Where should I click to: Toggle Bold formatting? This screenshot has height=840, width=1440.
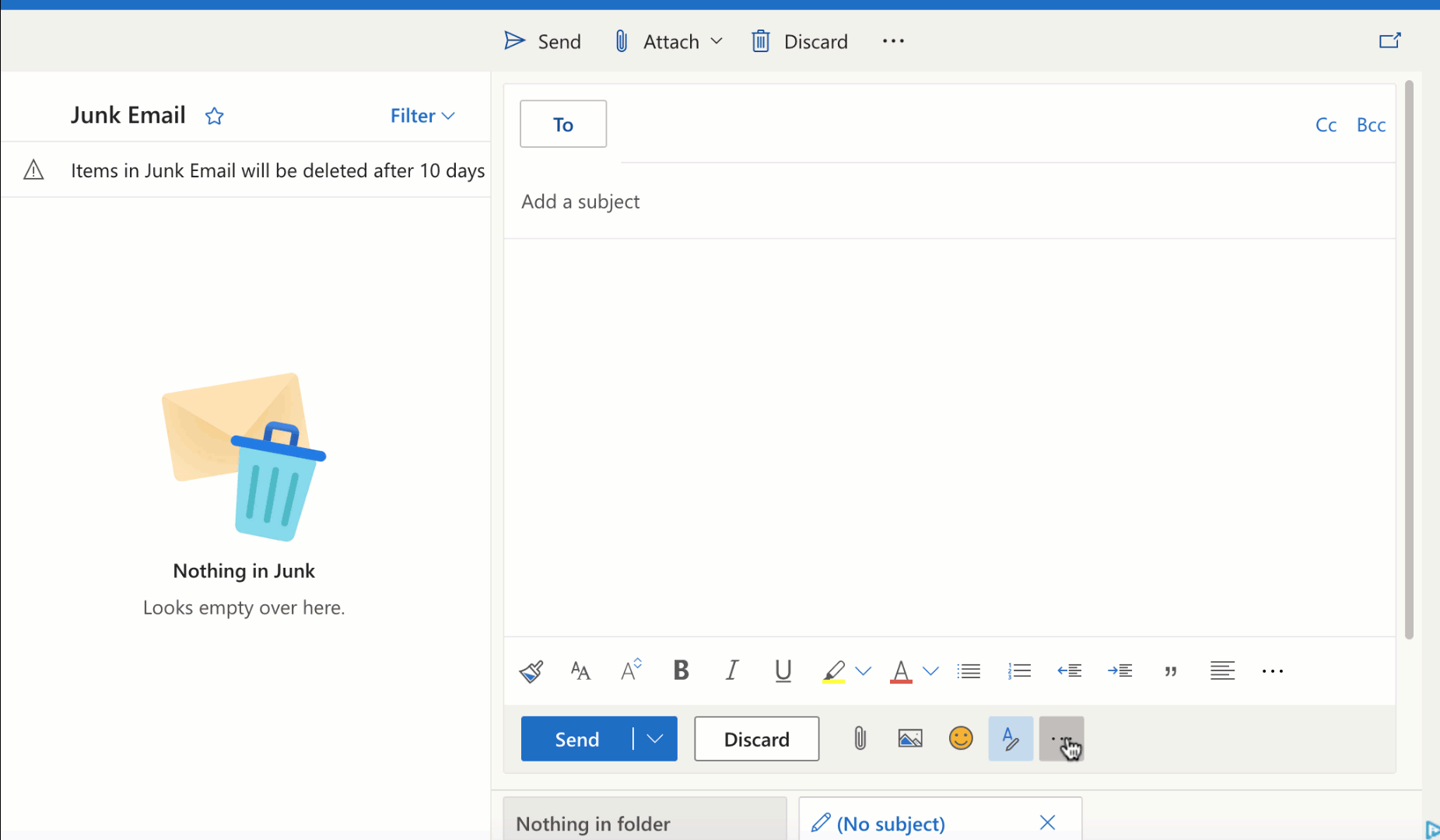[x=681, y=670]
